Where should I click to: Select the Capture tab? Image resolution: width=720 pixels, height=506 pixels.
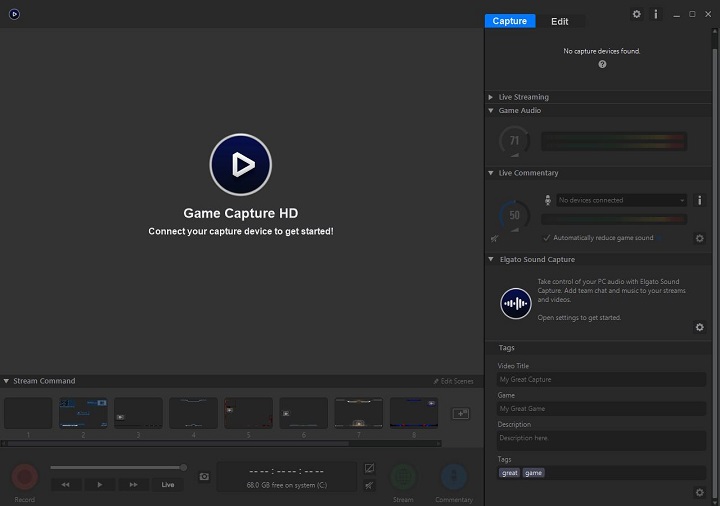[x=510, y=21]
